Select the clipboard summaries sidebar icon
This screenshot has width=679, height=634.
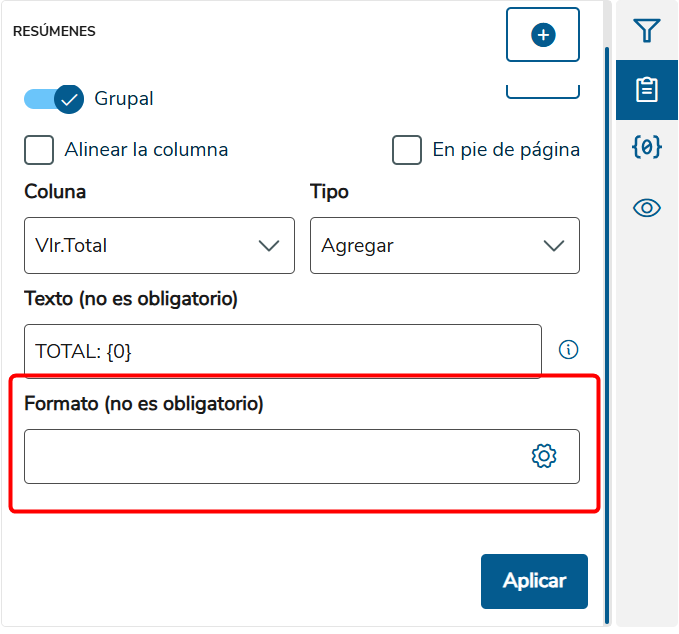click(x=647, y=90)
